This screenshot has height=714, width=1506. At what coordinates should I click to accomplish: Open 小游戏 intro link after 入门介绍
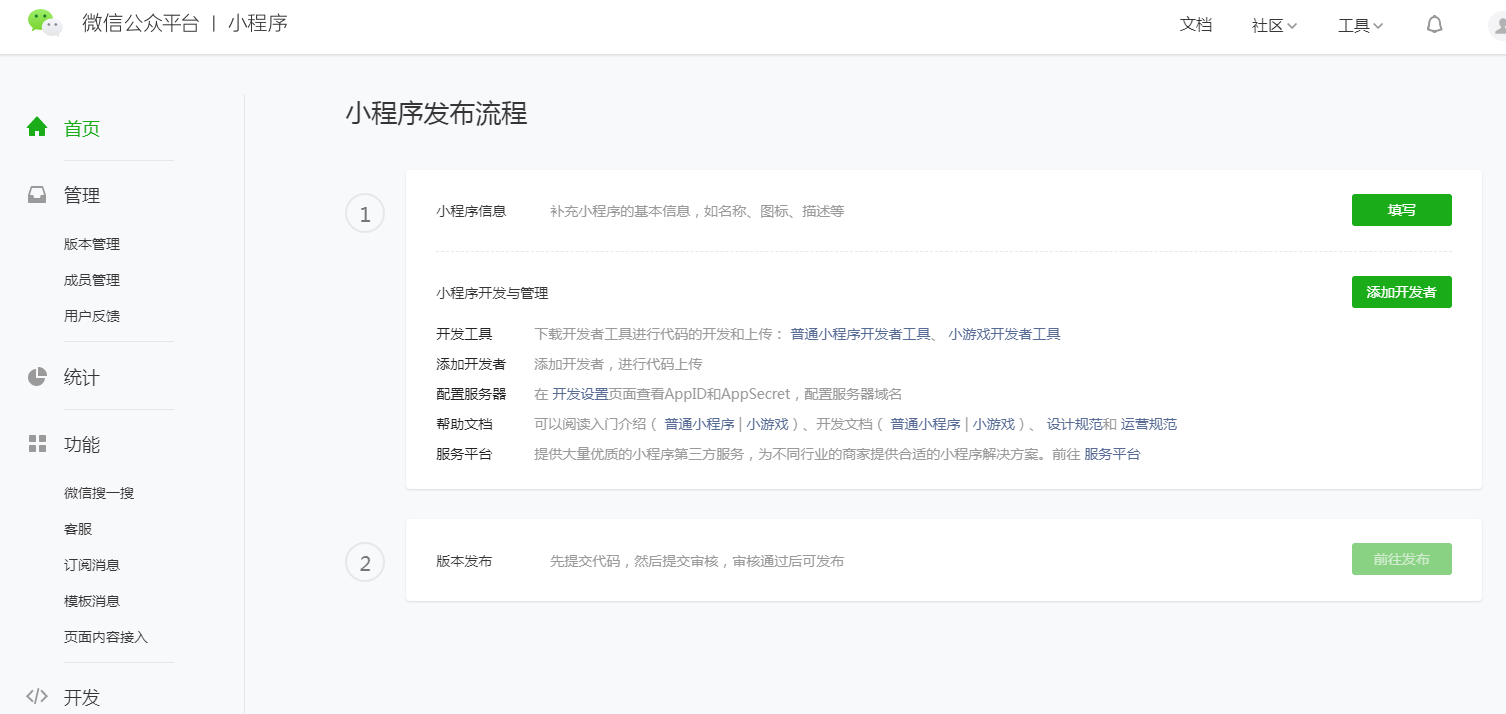767,424
